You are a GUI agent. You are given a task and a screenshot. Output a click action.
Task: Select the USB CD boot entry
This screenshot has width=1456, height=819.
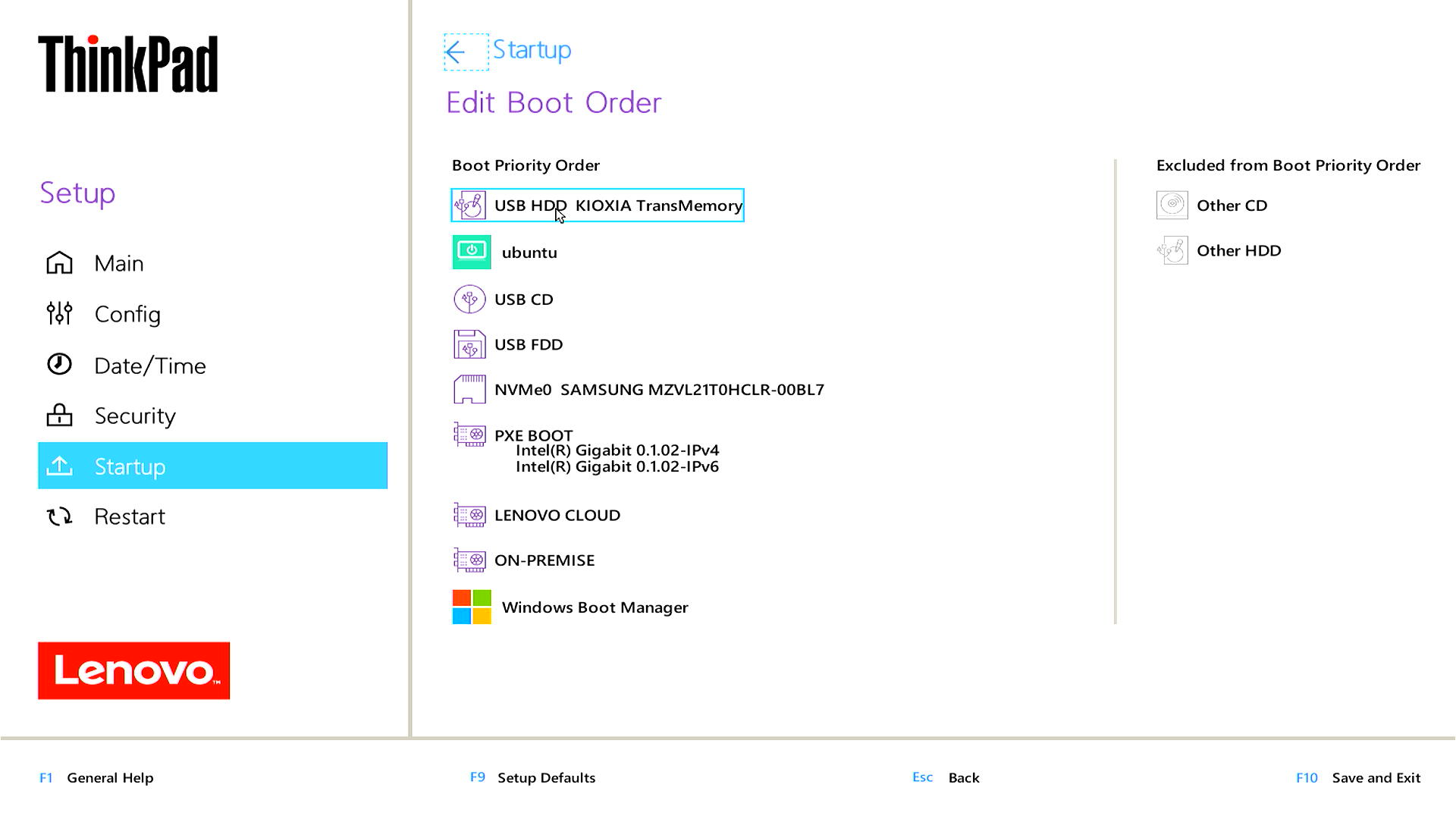point(523,300)
